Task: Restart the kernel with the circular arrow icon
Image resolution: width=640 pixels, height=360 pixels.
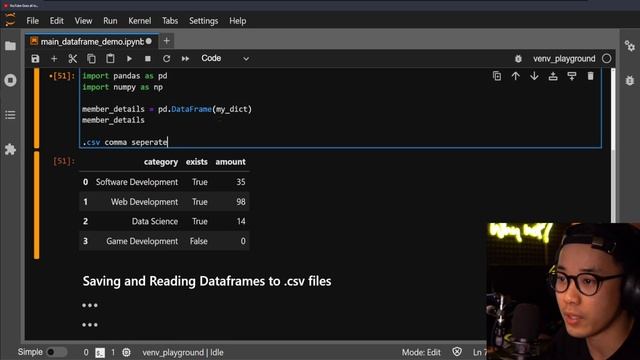Action: pyautogui.click(x=167, y=59)
